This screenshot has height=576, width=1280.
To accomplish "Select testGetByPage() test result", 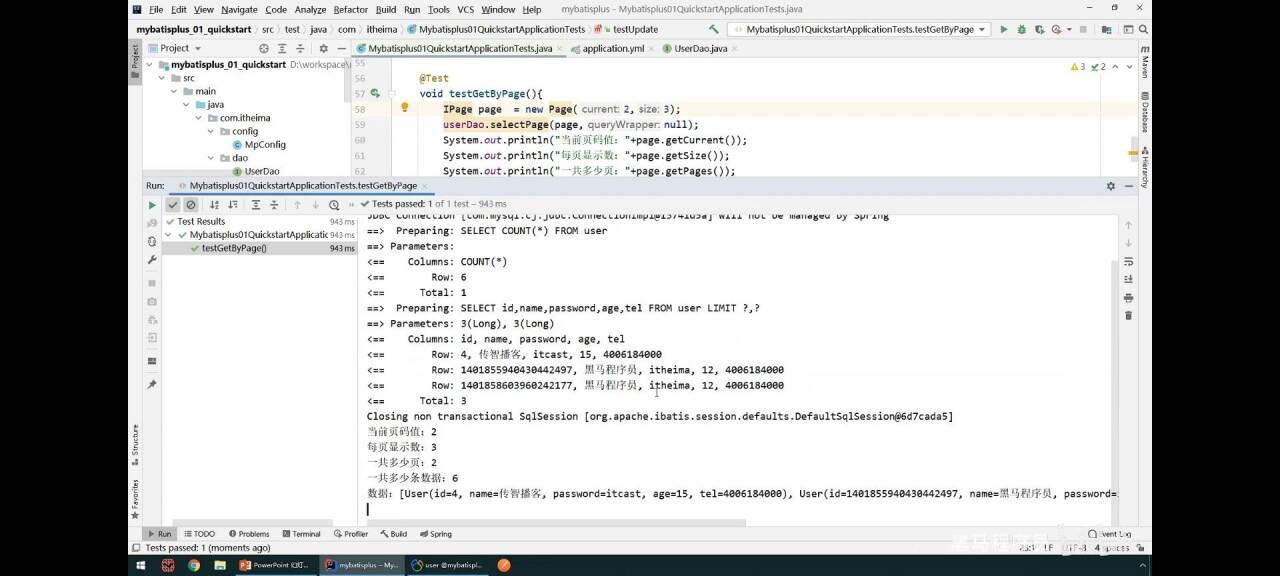I will click(x=234, y=248).
